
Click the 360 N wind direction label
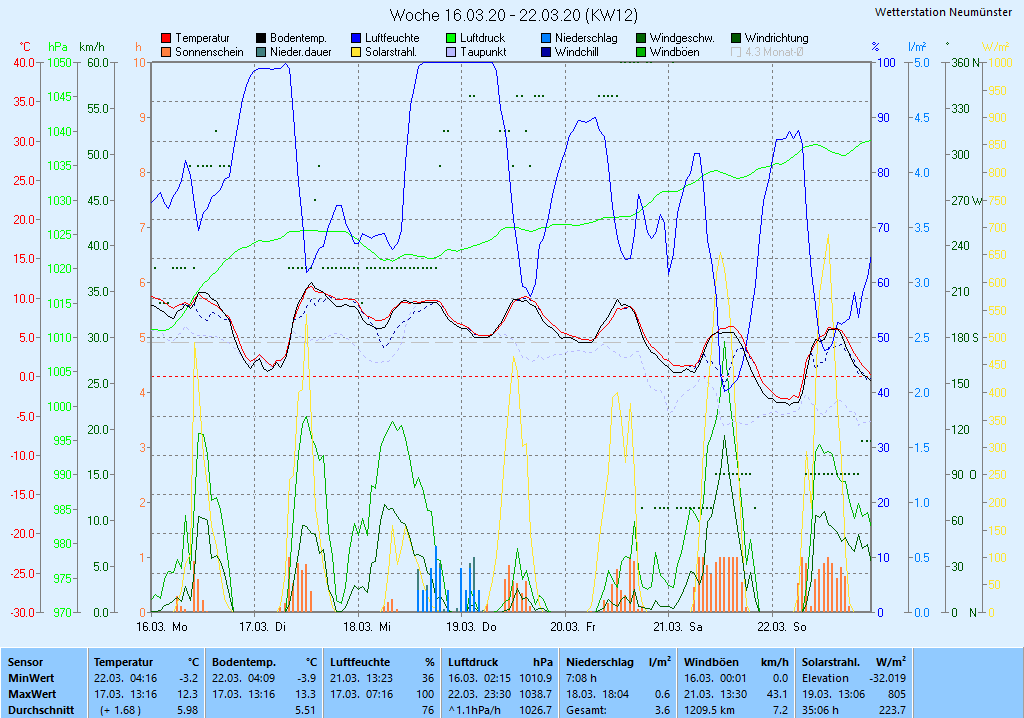point(966,63)
